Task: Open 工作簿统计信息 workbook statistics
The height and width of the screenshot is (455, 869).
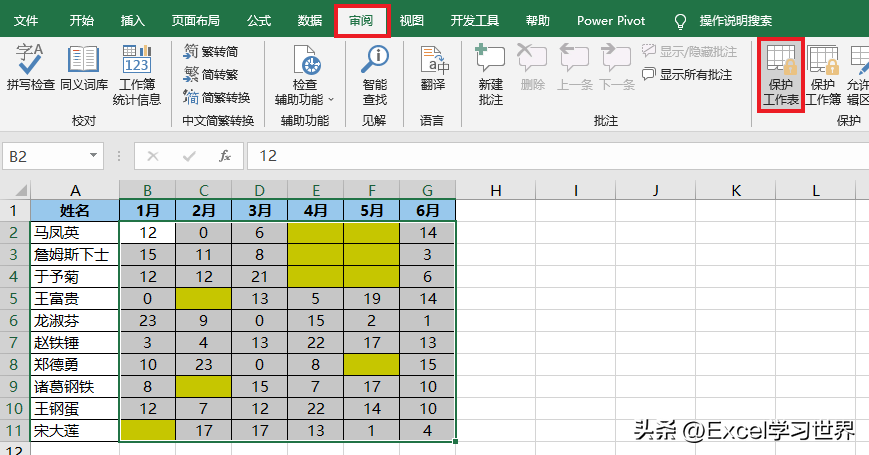Action: pyautogui.click(x=136, y=75)
